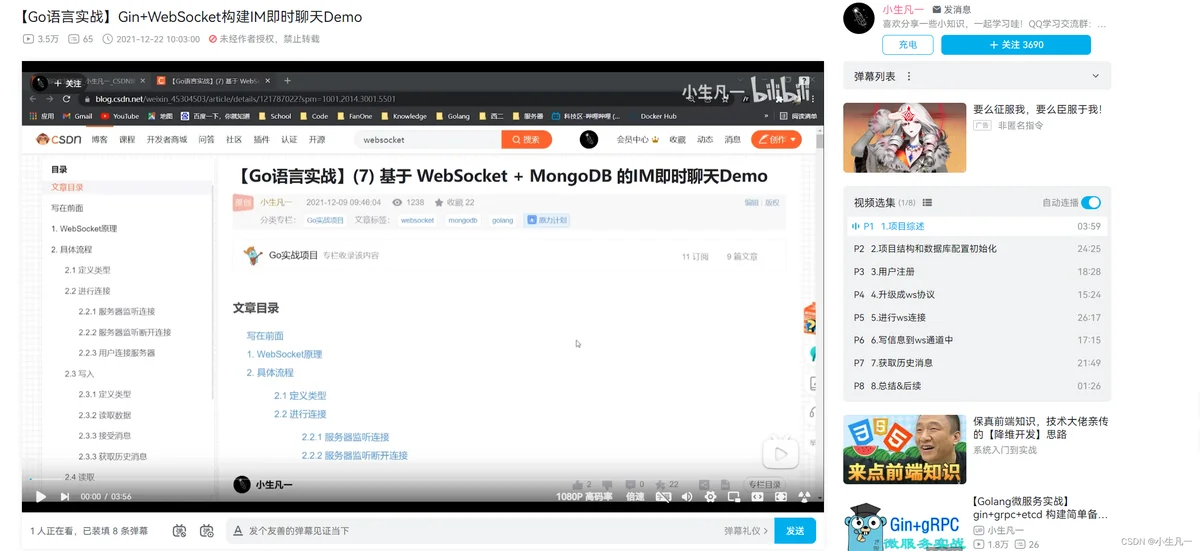Open Golang bookmark folder in video
Viewport: 1200px width, 551px height.
click(x=453, y=116)
